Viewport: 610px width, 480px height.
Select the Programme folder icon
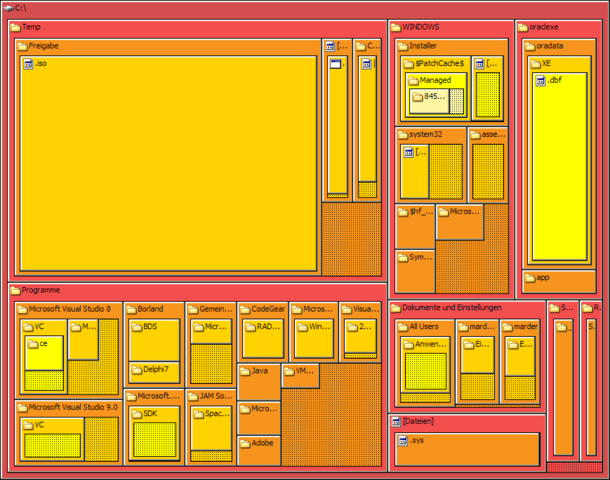15,291
